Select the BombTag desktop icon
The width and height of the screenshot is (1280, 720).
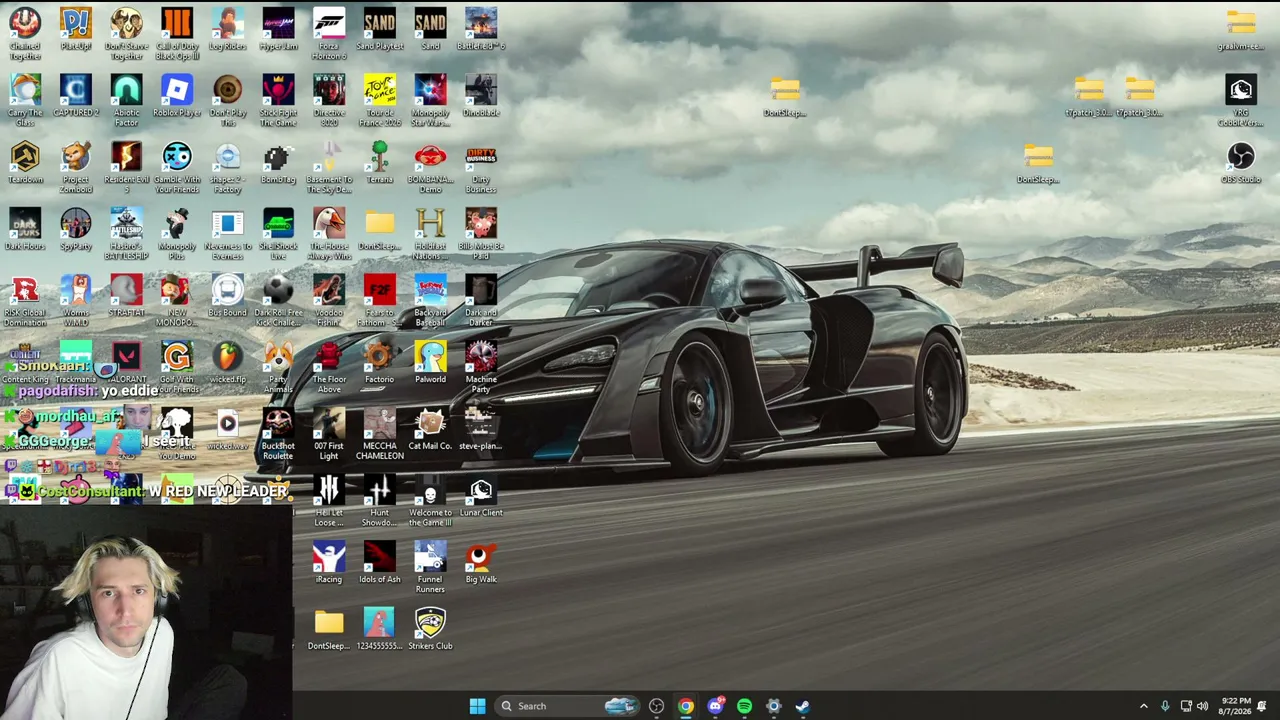(x=278, y=163)
